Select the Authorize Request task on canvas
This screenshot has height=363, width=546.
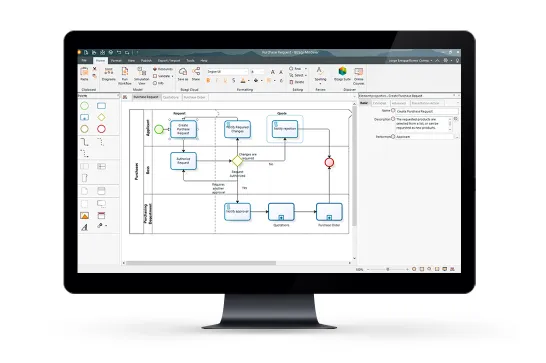[x=183, y=161]
